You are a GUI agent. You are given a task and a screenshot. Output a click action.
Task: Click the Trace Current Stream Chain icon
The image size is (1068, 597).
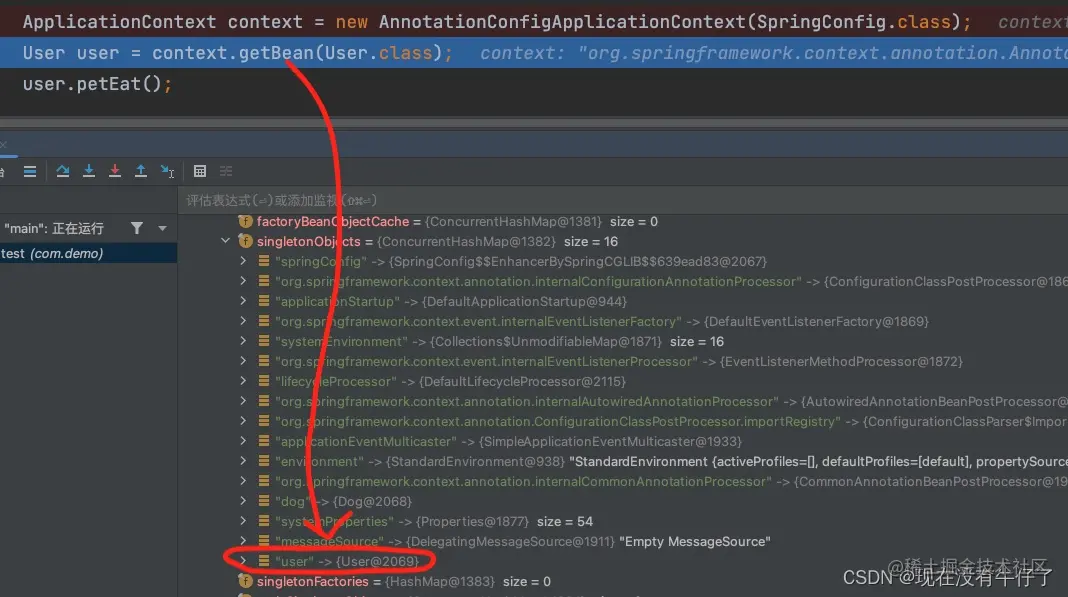[x=225, y=171]
